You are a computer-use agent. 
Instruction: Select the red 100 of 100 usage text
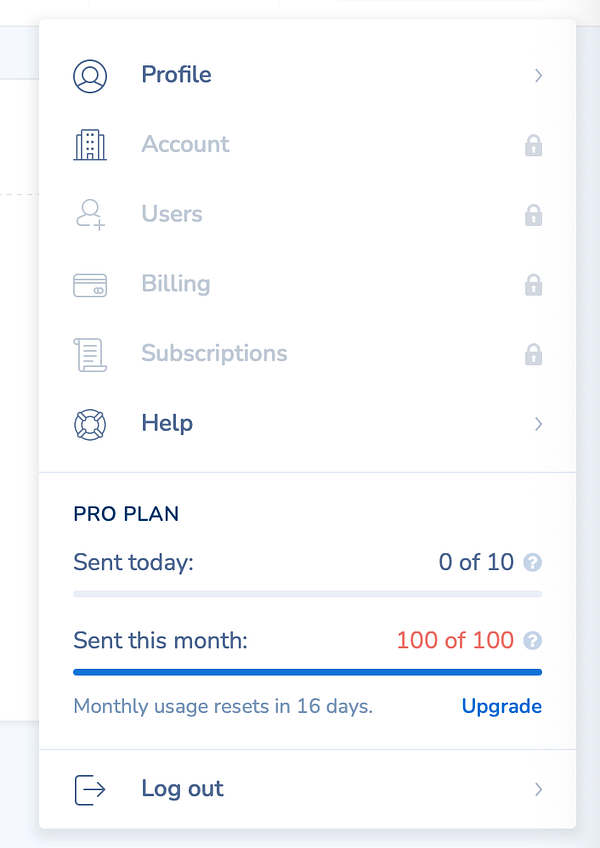click(x=457, y=640)
